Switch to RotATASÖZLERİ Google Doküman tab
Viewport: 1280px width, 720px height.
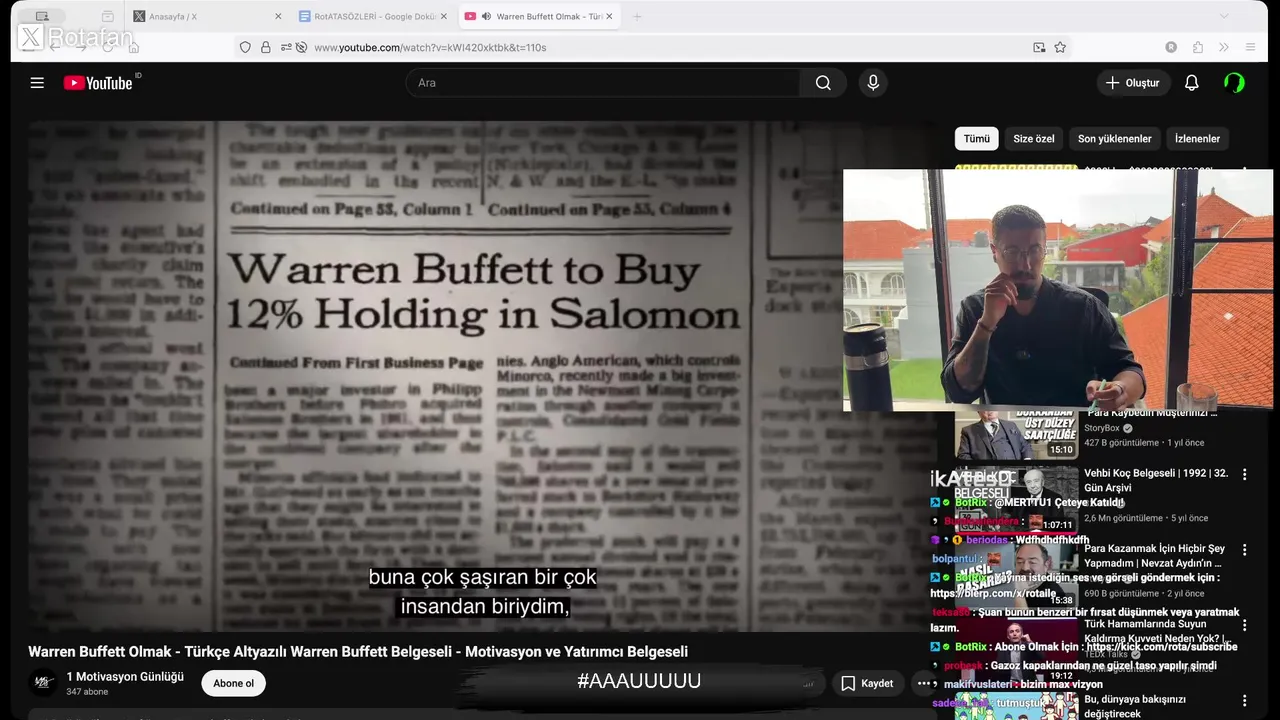click(x=374, y=16)
